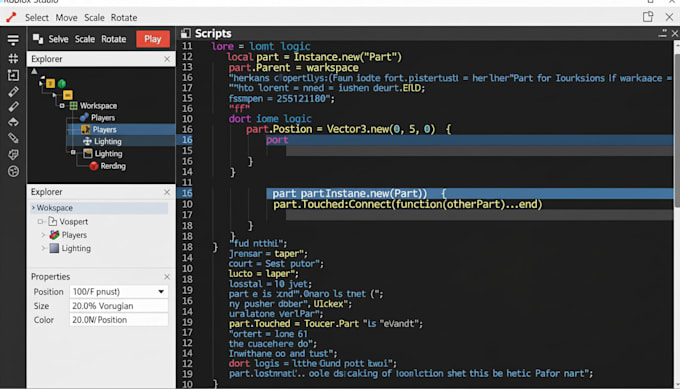
Task: Click the red brush icon beside Select
Action: (11, 17)
